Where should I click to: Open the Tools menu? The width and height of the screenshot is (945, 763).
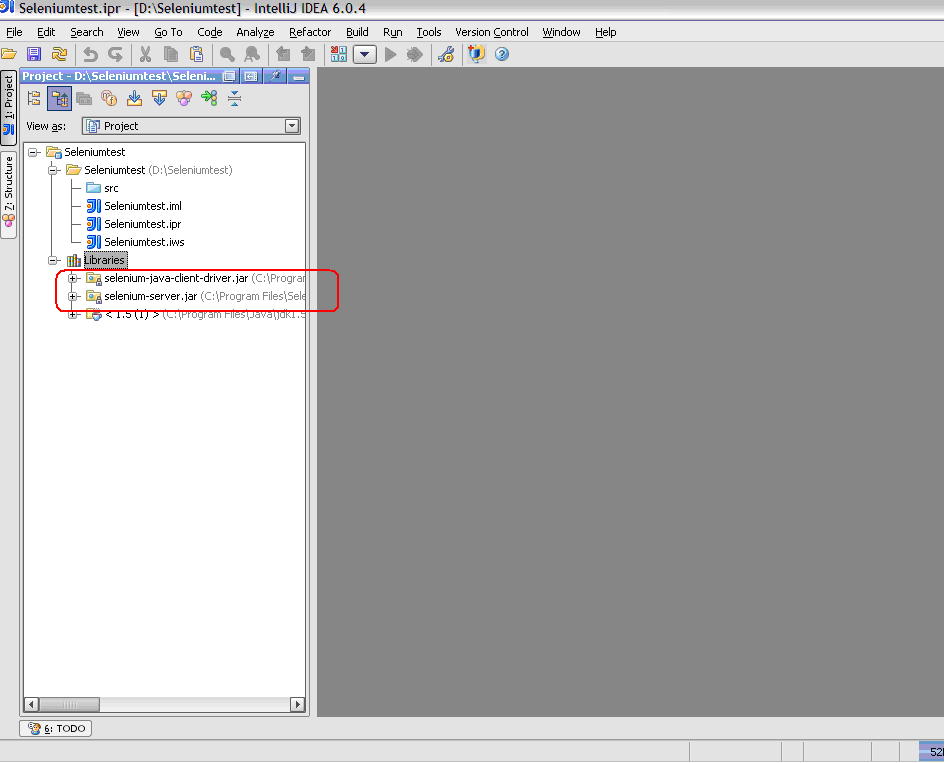(429, 32)
